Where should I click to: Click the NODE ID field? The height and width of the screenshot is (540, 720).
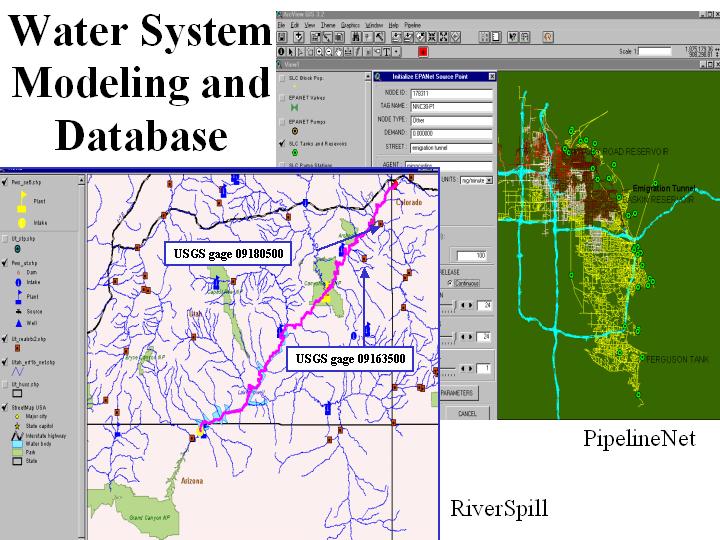click(x=452, y=94)
